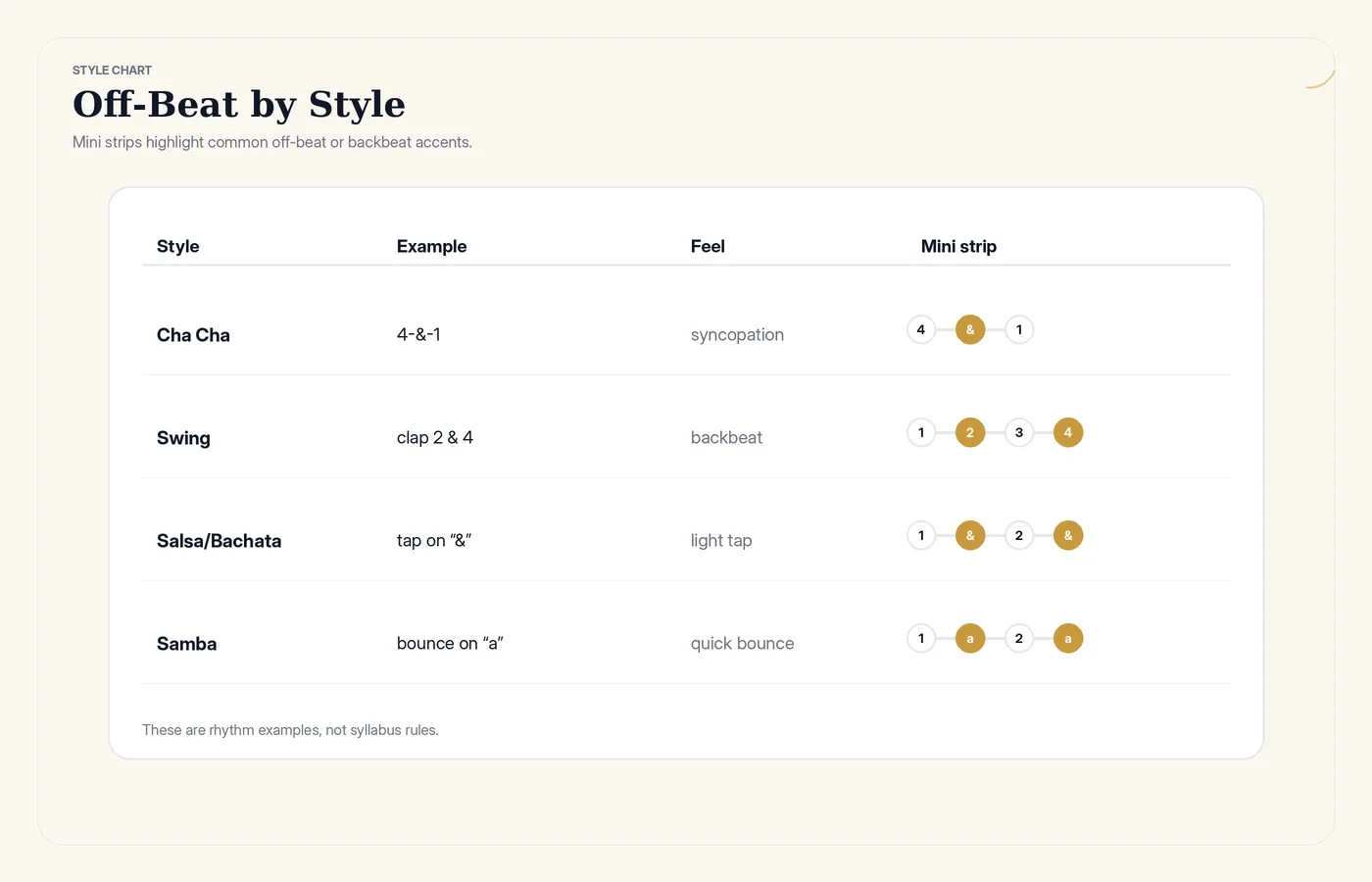Click the 4-&-1 example cell

pyautogui.click(x=418, y=335)
